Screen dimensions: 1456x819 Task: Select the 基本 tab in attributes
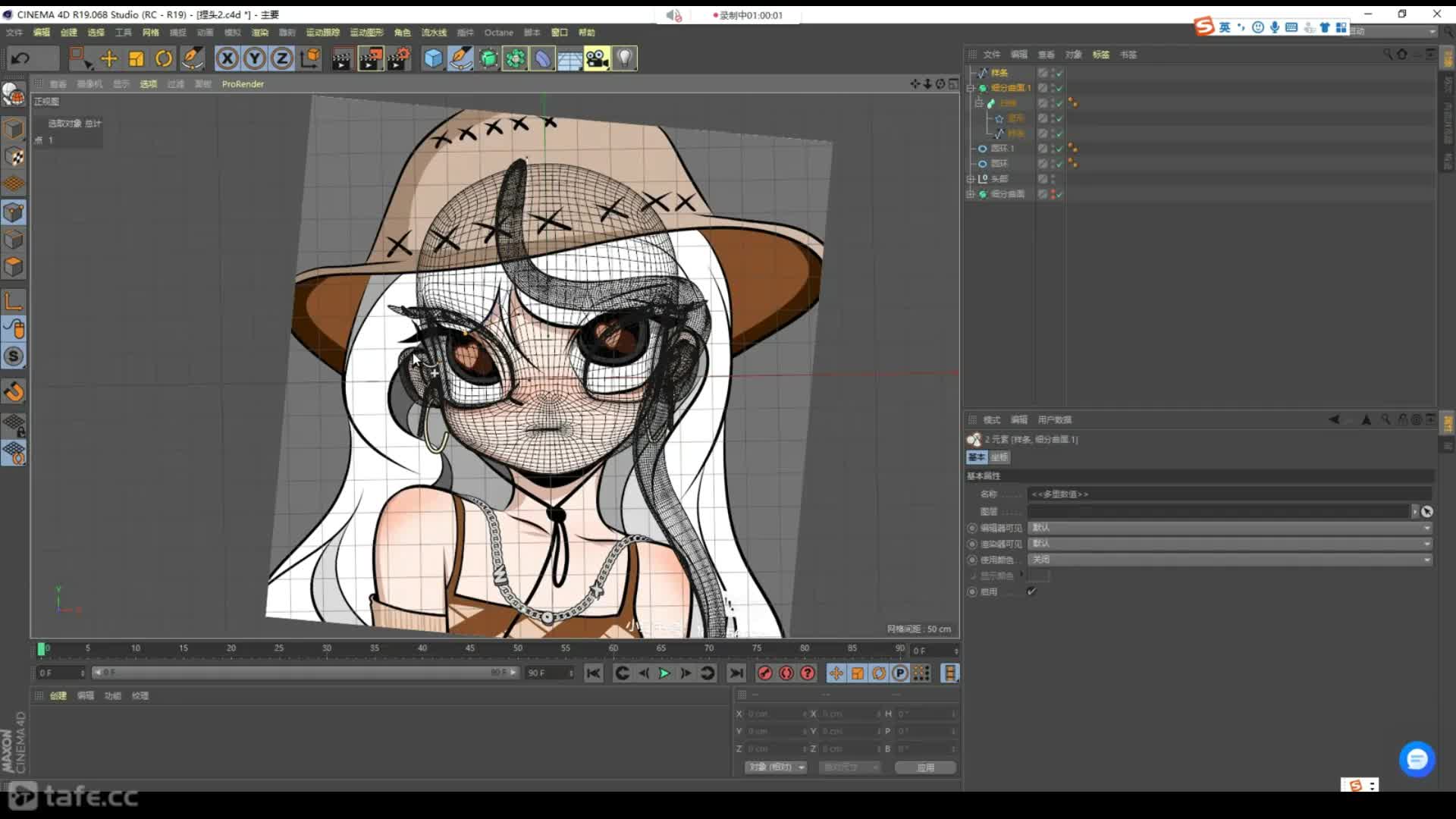[x=977, y=457]
